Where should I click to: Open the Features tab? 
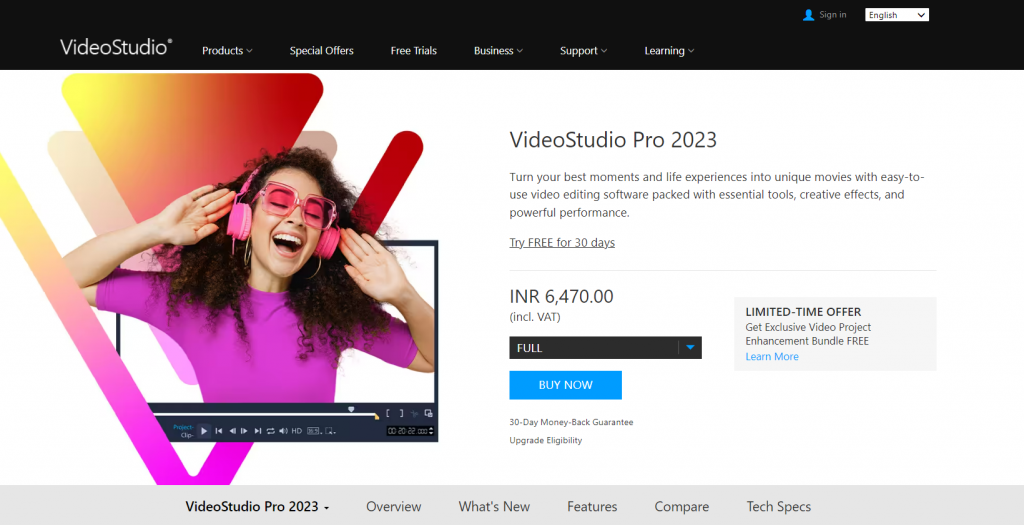point(592,506)
